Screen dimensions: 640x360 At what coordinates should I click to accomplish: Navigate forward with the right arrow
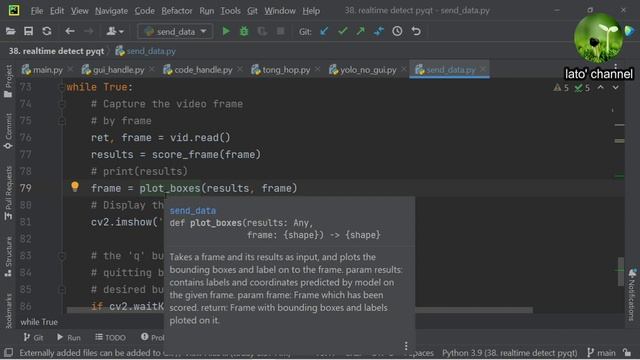click(x=88, y=31)
